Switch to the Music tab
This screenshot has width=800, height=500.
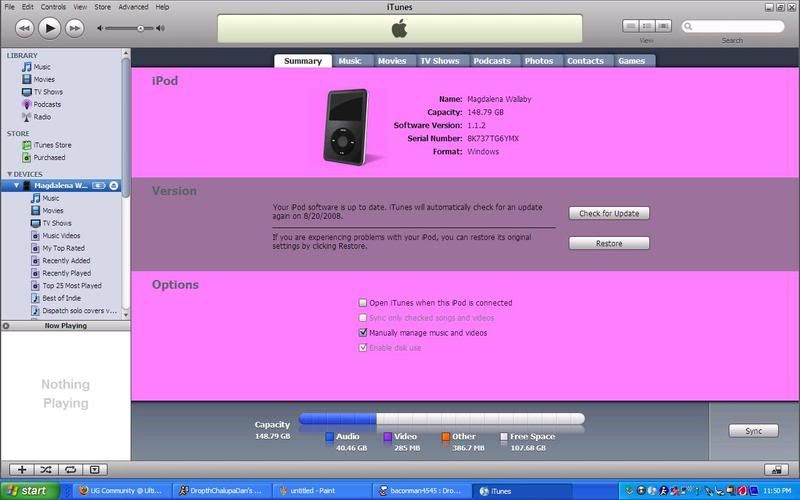point(350,61)
